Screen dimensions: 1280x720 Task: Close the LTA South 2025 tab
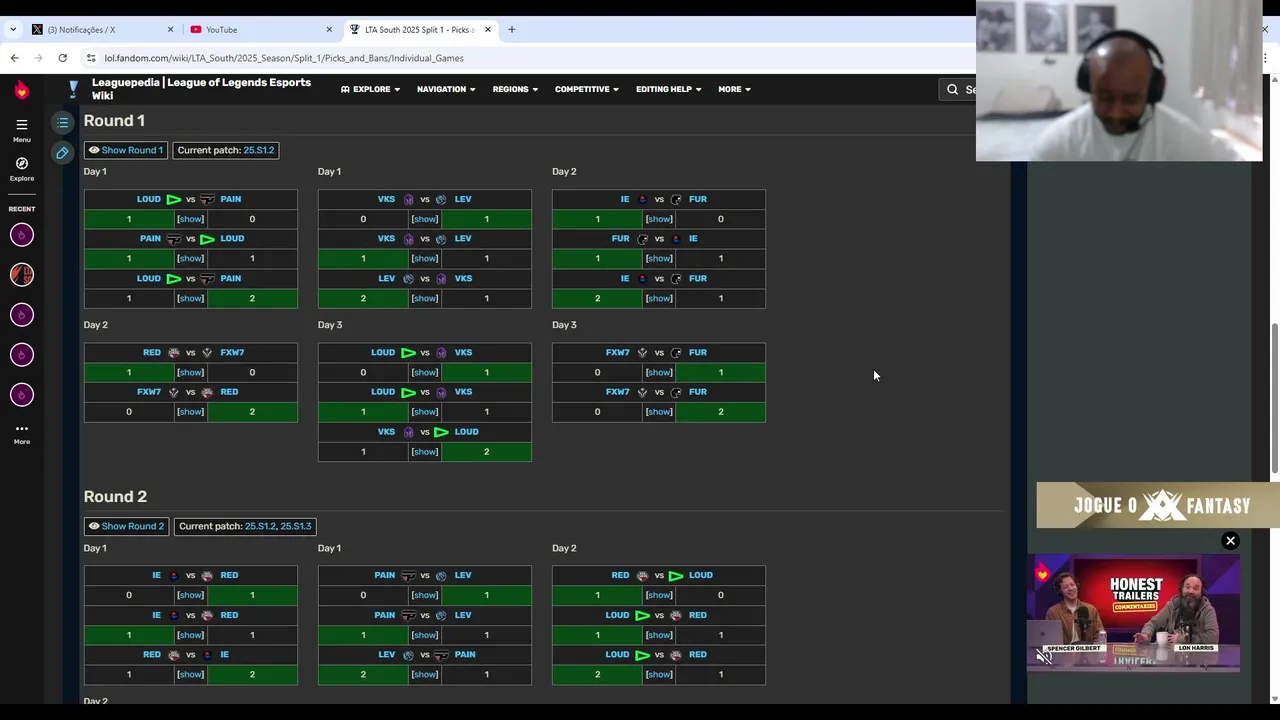click(x=488, y=30)
